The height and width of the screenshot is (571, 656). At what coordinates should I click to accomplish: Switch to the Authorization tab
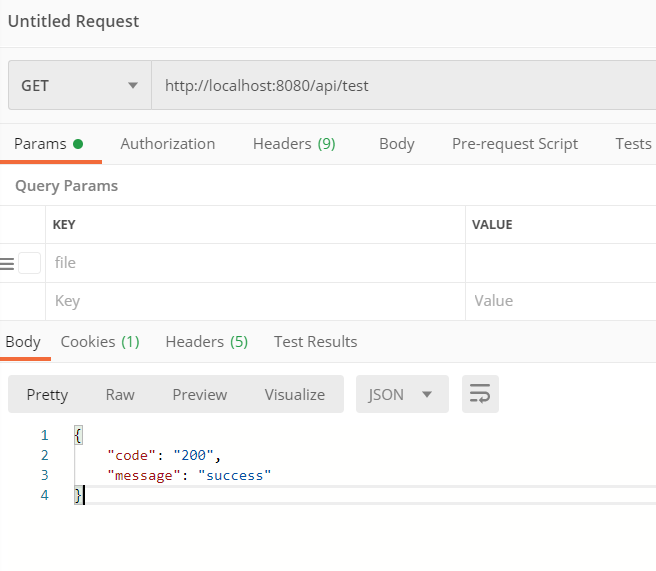(x=167, y=144)
